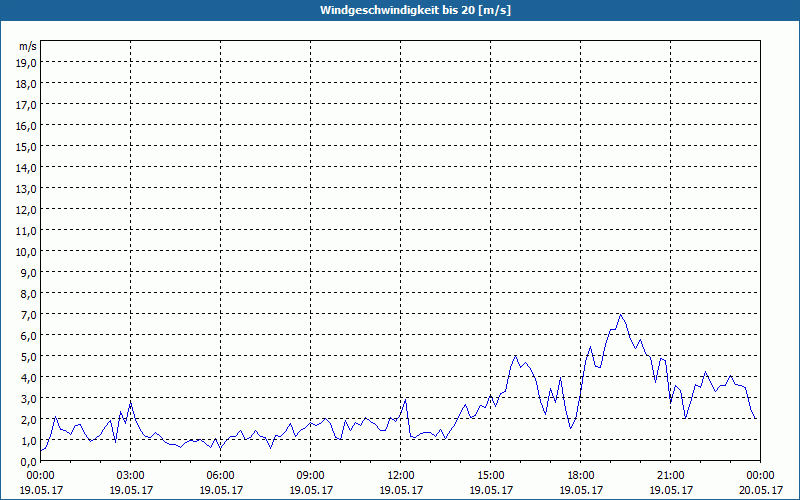This screenshot has height=500, width=800.
Task: Click the 16,0 y-axis label
Action: click(x=27, y=126)
